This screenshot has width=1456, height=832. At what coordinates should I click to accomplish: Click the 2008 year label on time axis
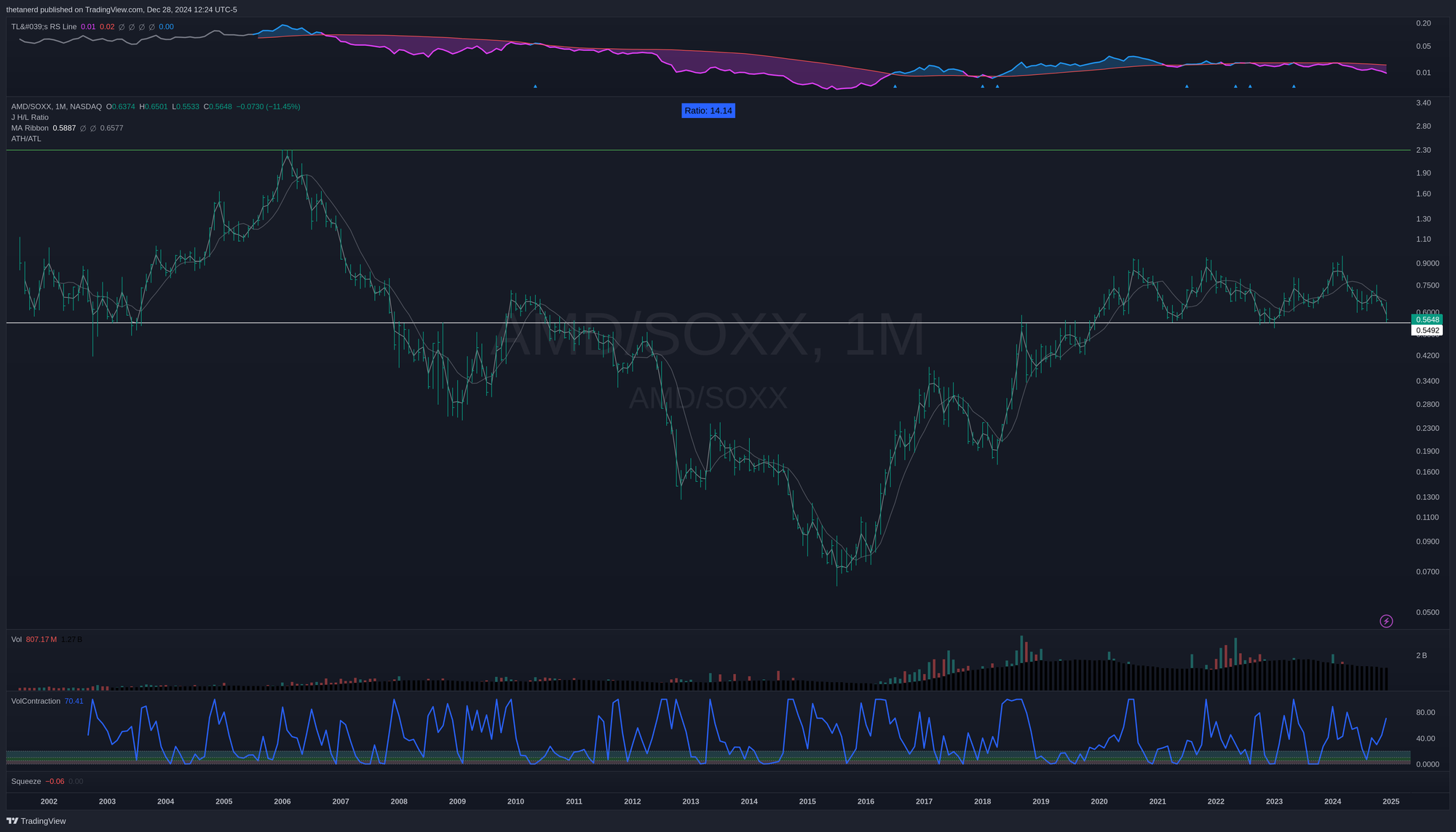tap(399, 801)
